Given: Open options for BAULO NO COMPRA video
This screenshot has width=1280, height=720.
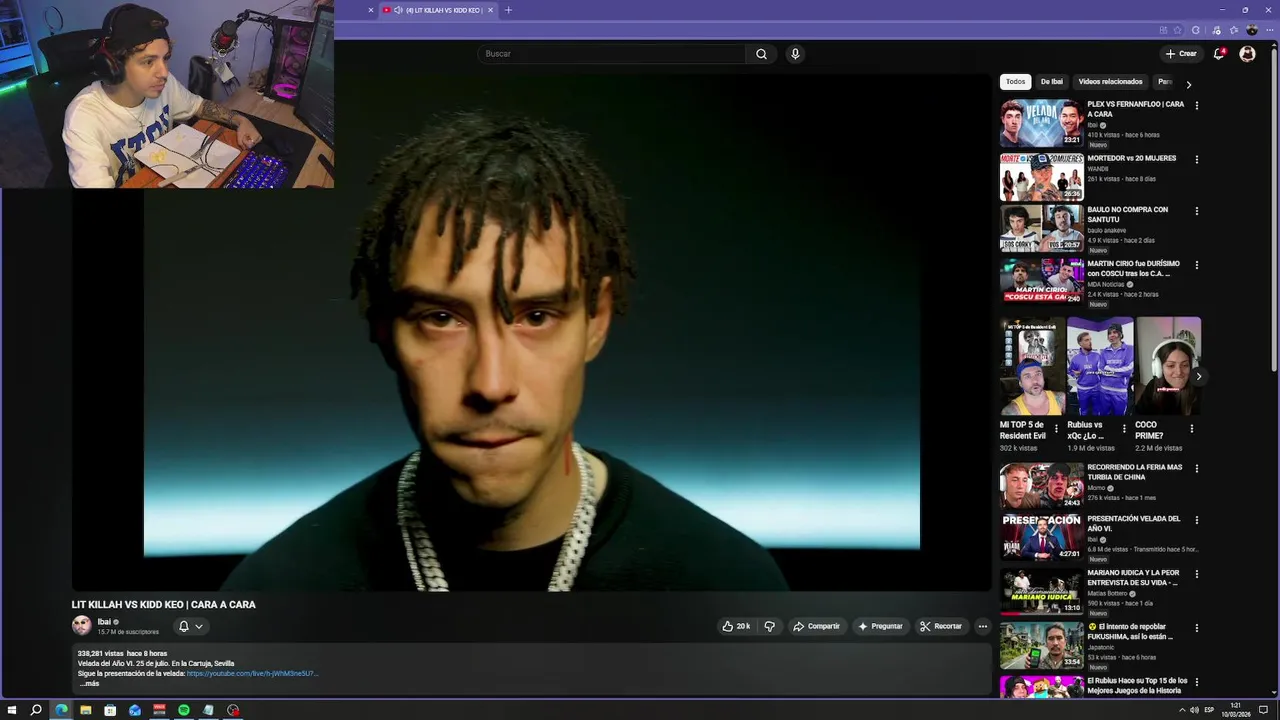Looking at the screenshot, I should 1196,211.
